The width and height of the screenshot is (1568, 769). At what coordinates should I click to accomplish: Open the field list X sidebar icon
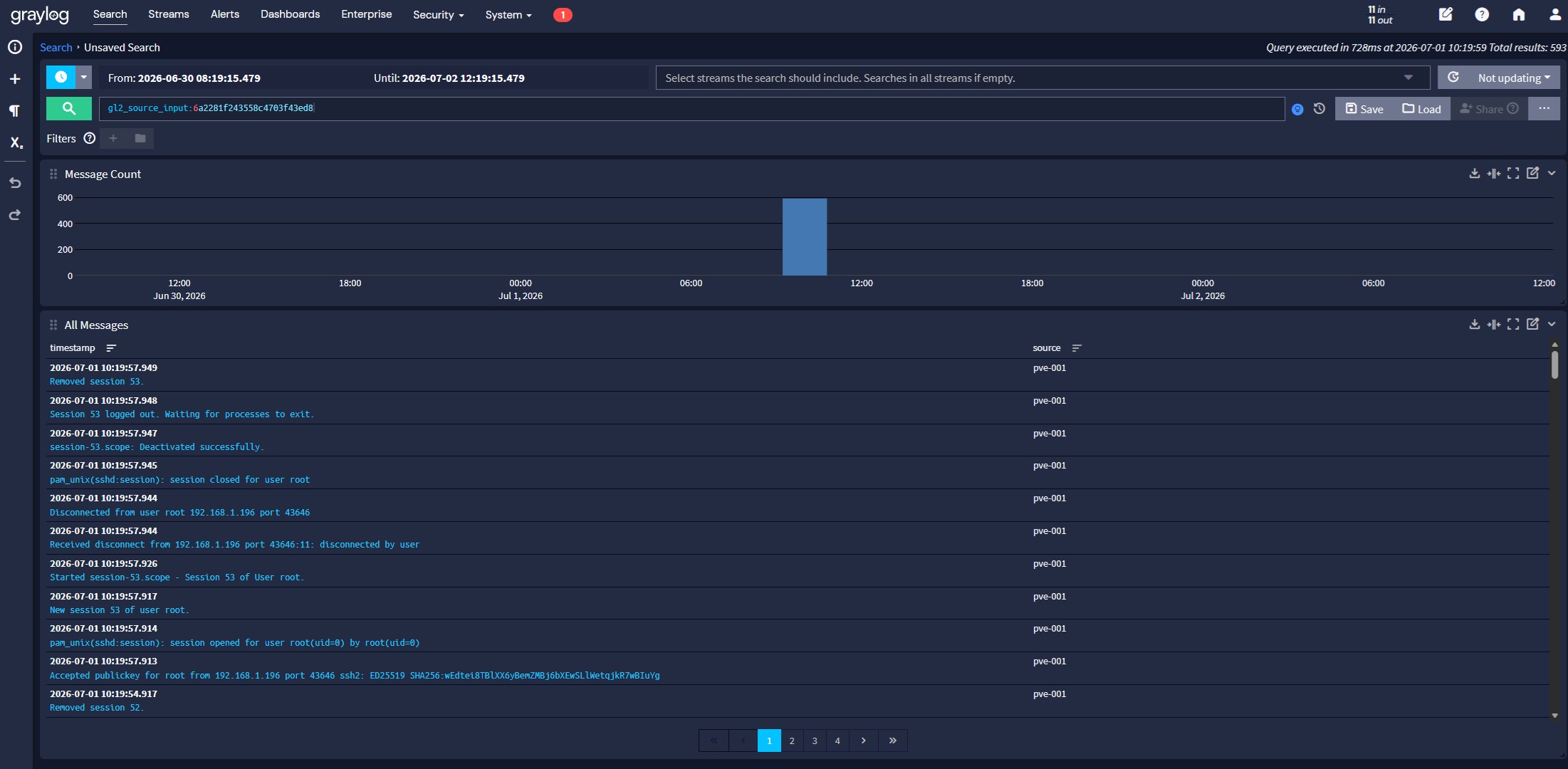coord(16,142)
